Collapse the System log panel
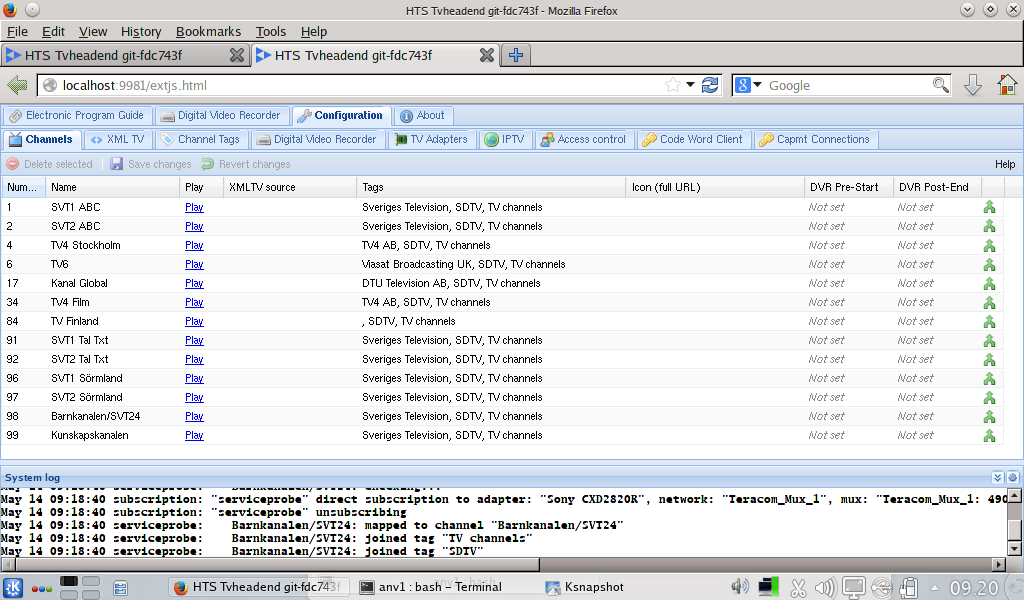The height and width of the screenshot is (600, 1024). (997, 477)
